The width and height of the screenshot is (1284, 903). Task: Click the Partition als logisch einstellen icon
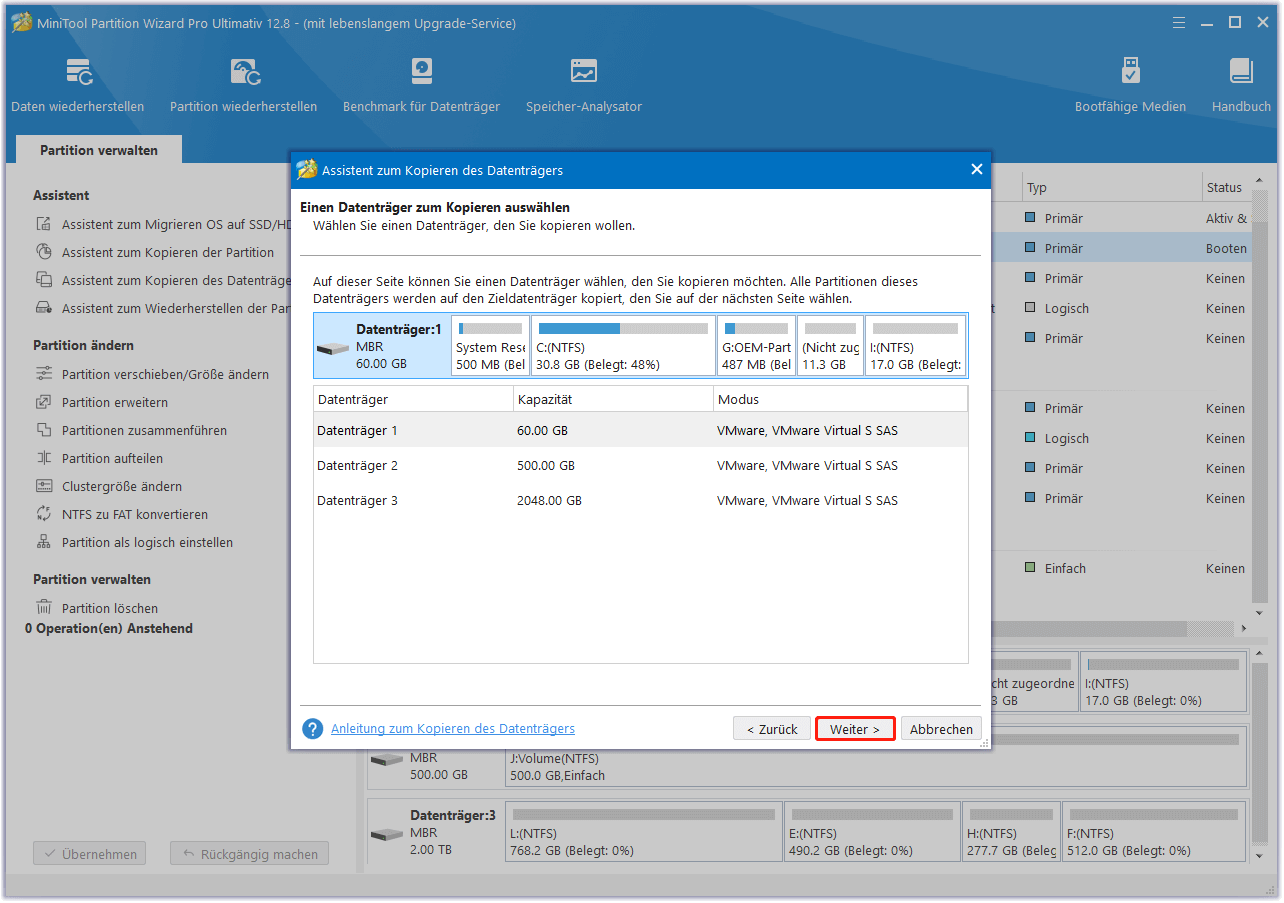click(44, 542)
